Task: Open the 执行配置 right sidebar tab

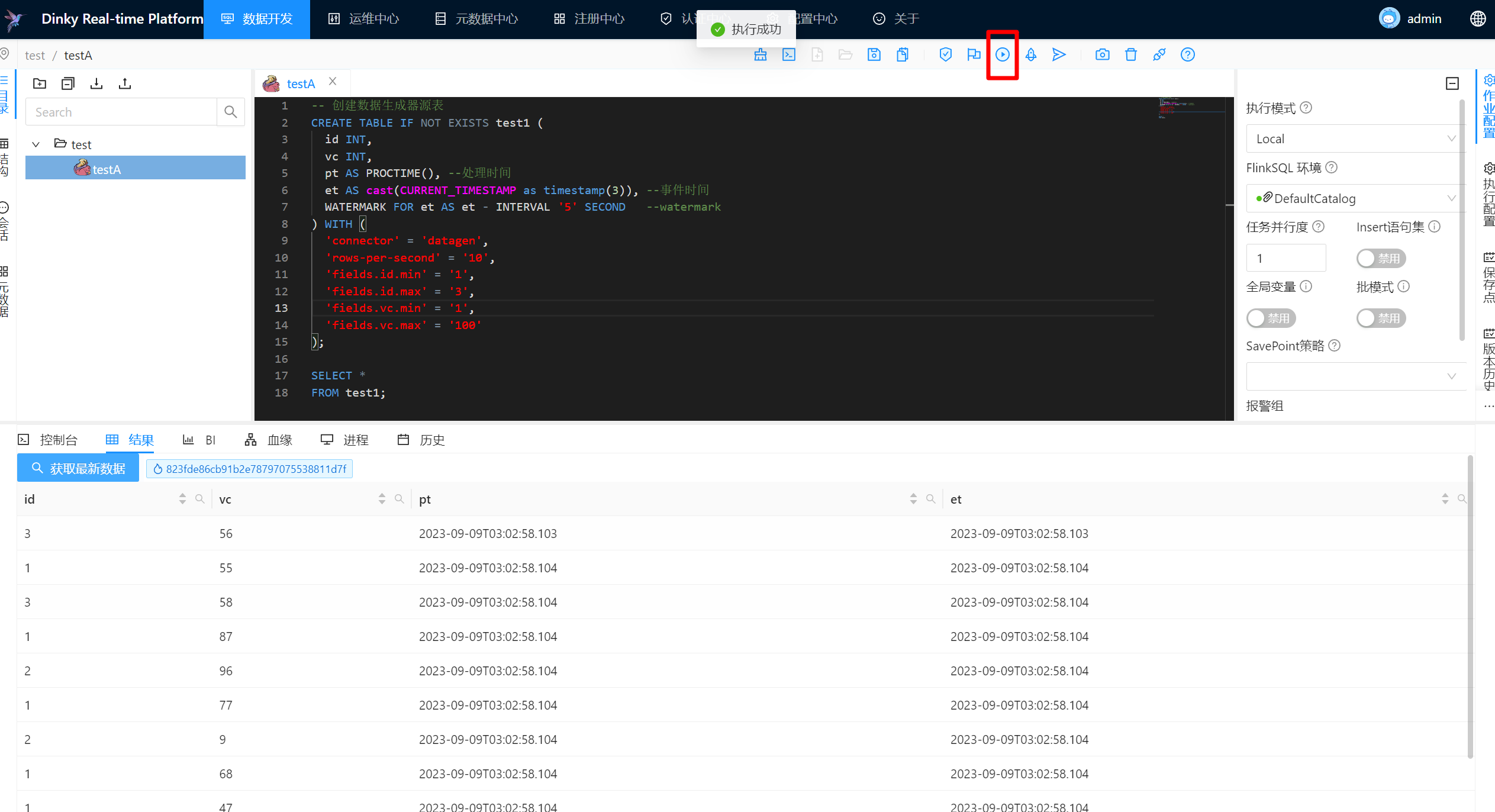Action: tap(1488, 195)
